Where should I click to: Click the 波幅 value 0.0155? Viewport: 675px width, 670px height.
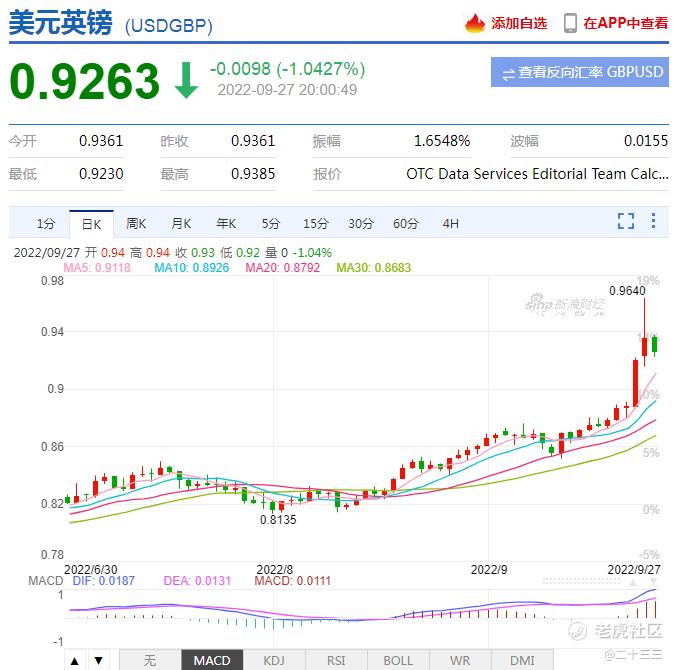coord(646,141)
